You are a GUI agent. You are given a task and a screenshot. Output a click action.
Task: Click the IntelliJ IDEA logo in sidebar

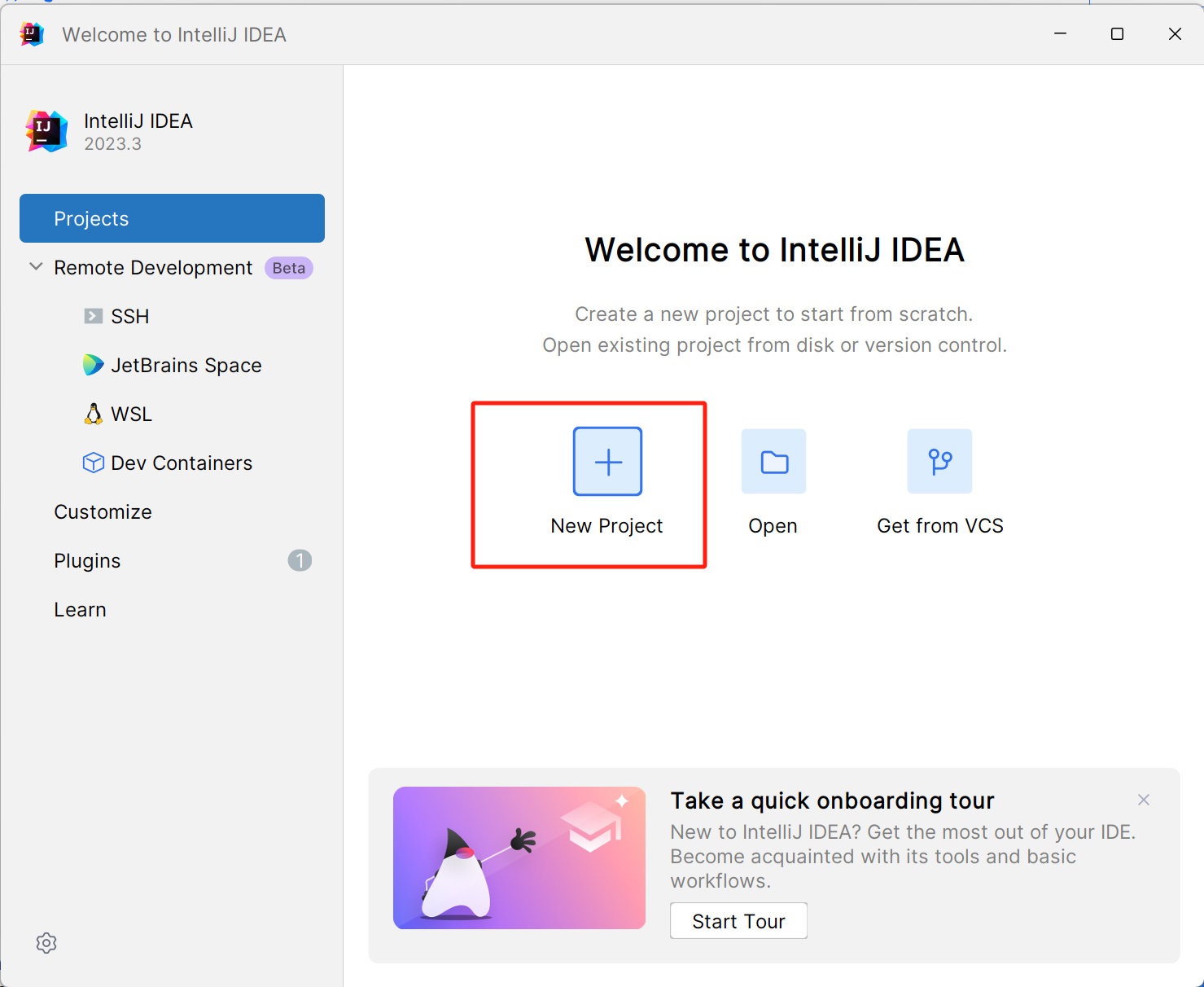coord(46,131)
